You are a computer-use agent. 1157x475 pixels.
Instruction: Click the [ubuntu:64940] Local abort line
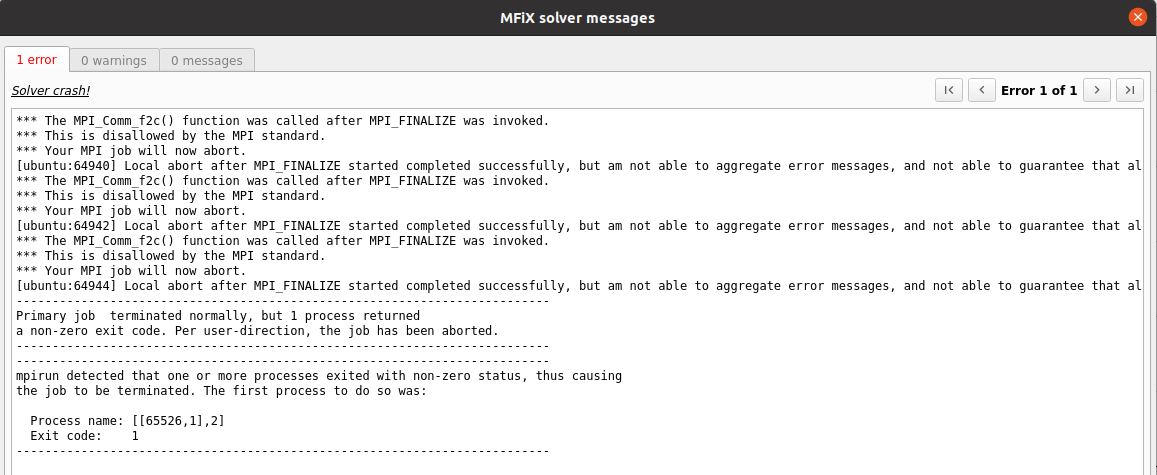click(578, 166)
